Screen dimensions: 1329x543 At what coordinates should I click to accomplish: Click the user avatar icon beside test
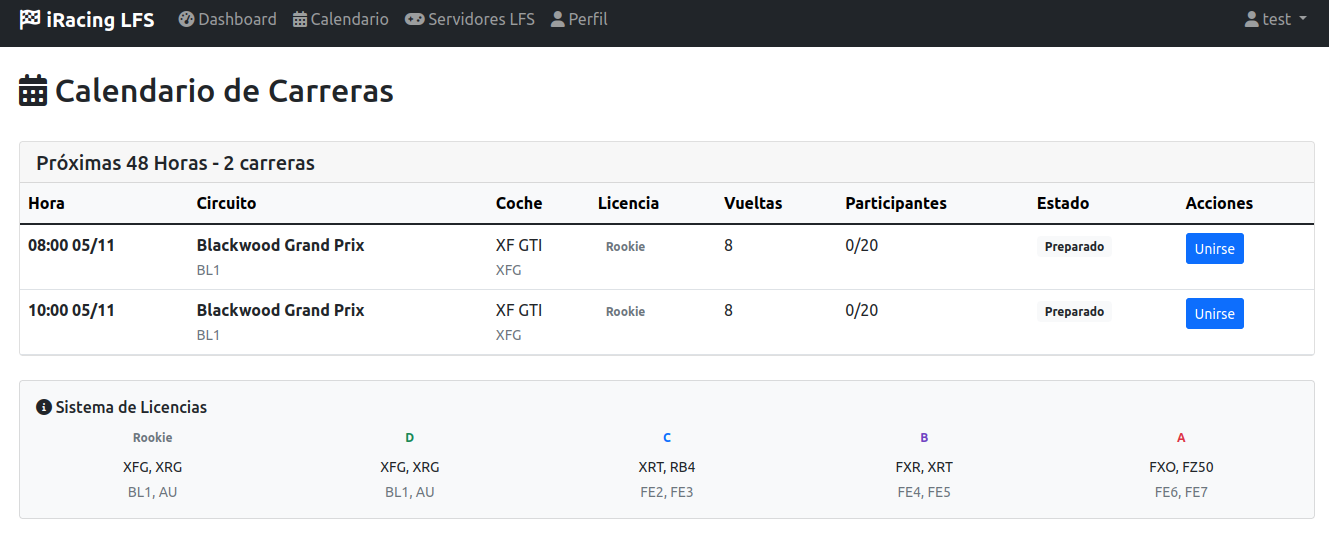[1251, 19]
